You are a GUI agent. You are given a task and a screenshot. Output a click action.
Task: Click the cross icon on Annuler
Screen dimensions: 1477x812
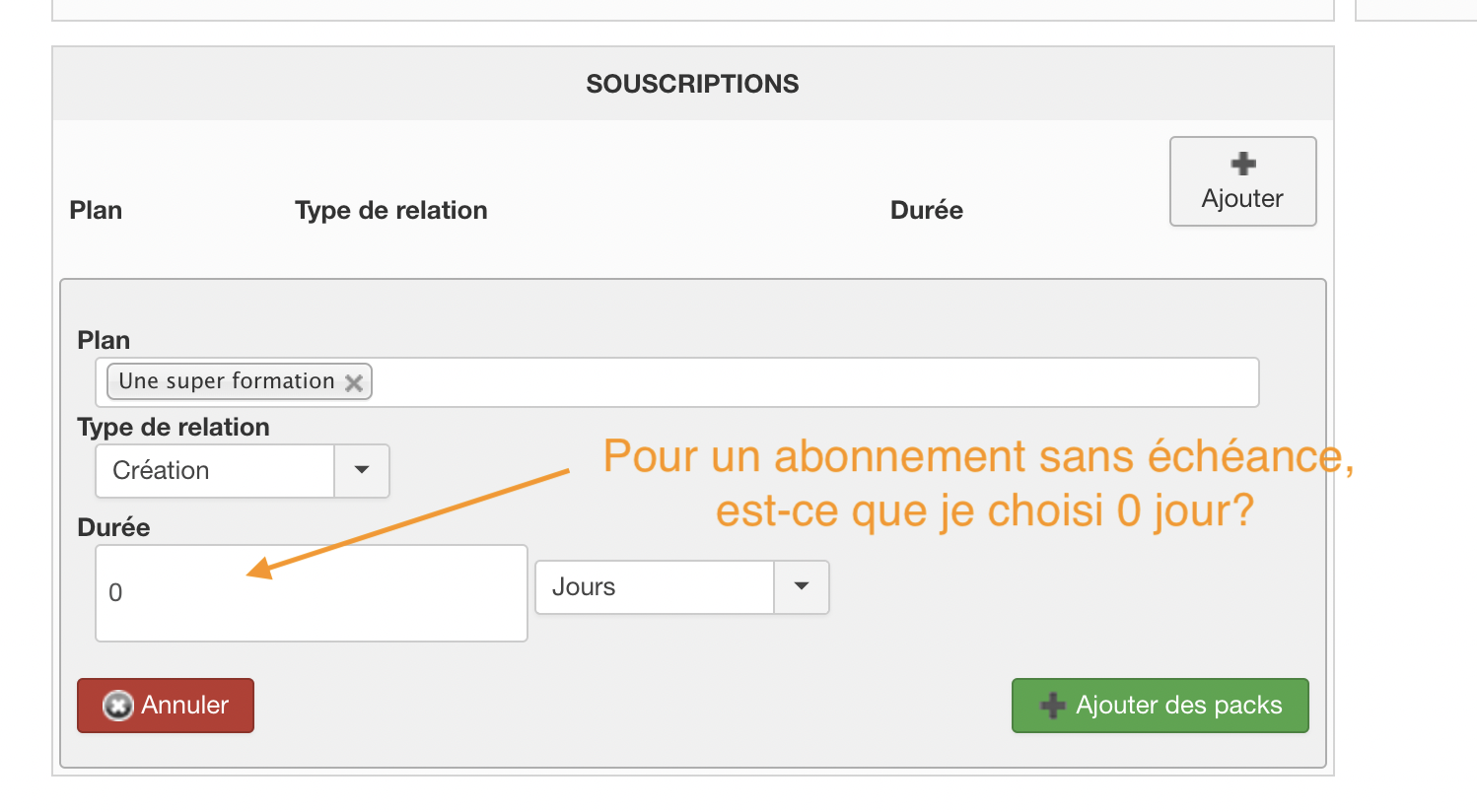[118, 706]
